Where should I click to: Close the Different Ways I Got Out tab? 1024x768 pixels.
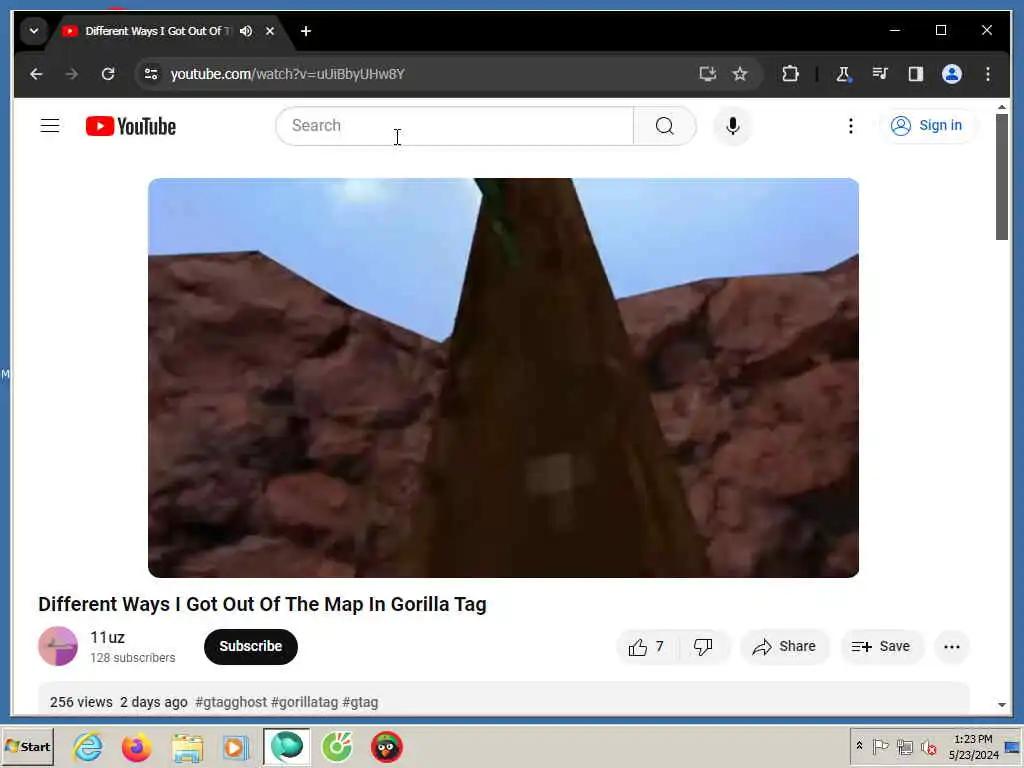[x=270, y=31]
